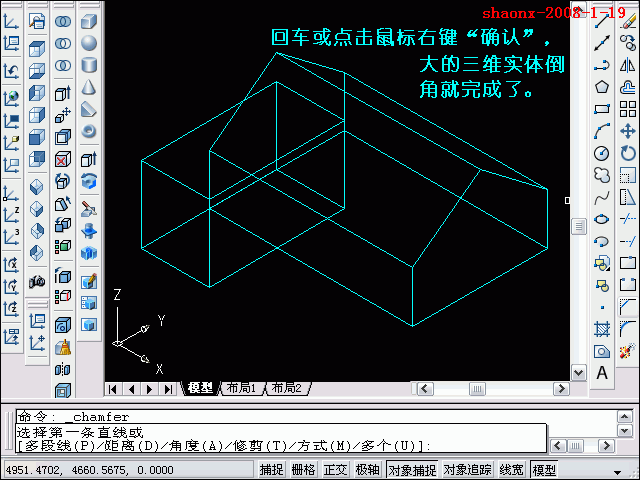
Task: Select the Chamfer modify tool
Action: (x=628, y=307)
